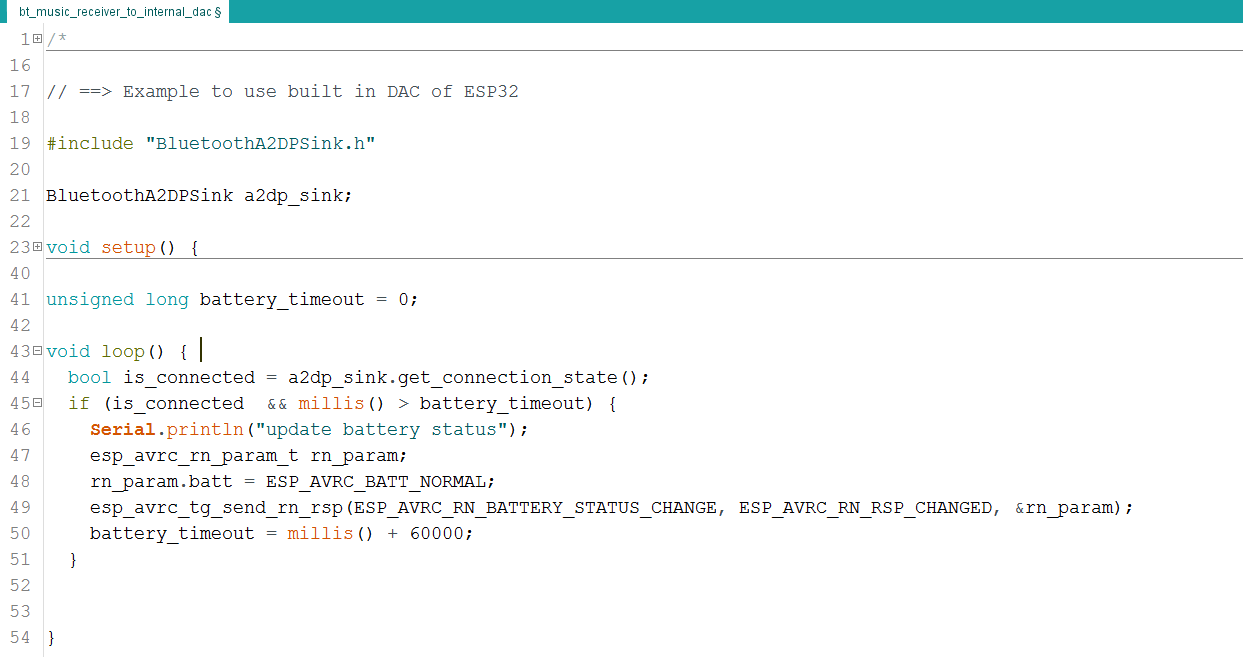Place cursor at the closing brace on line 54
Screen dimensions: 1243x657
tap(51, 637)
